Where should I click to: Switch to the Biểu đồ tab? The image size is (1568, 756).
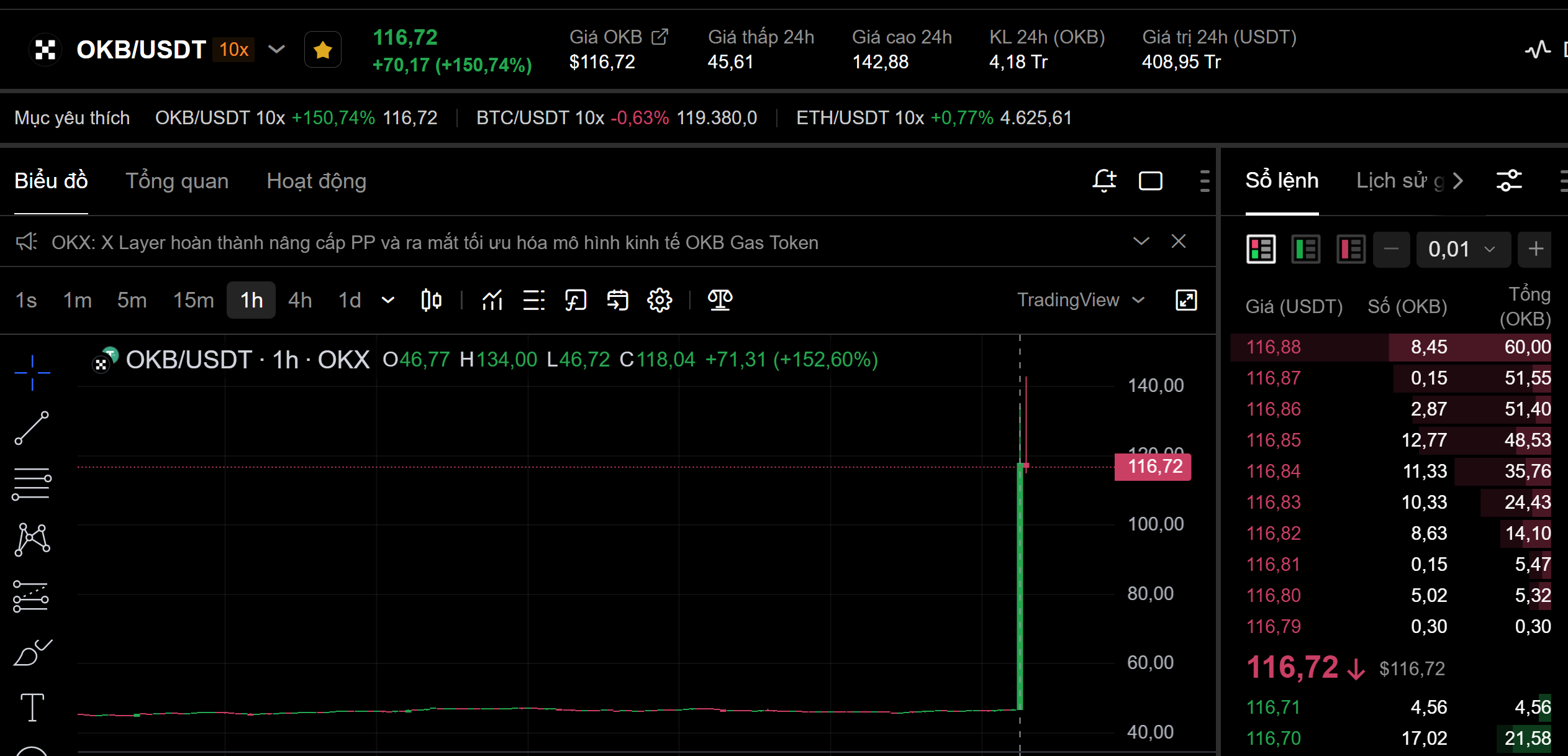pyautogui.click(x=51, y=181)
